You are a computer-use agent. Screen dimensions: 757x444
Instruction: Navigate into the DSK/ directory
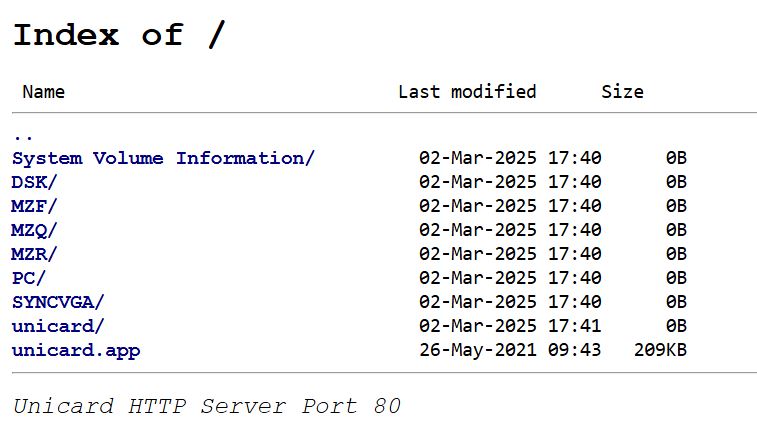click(x=35, y=182)
